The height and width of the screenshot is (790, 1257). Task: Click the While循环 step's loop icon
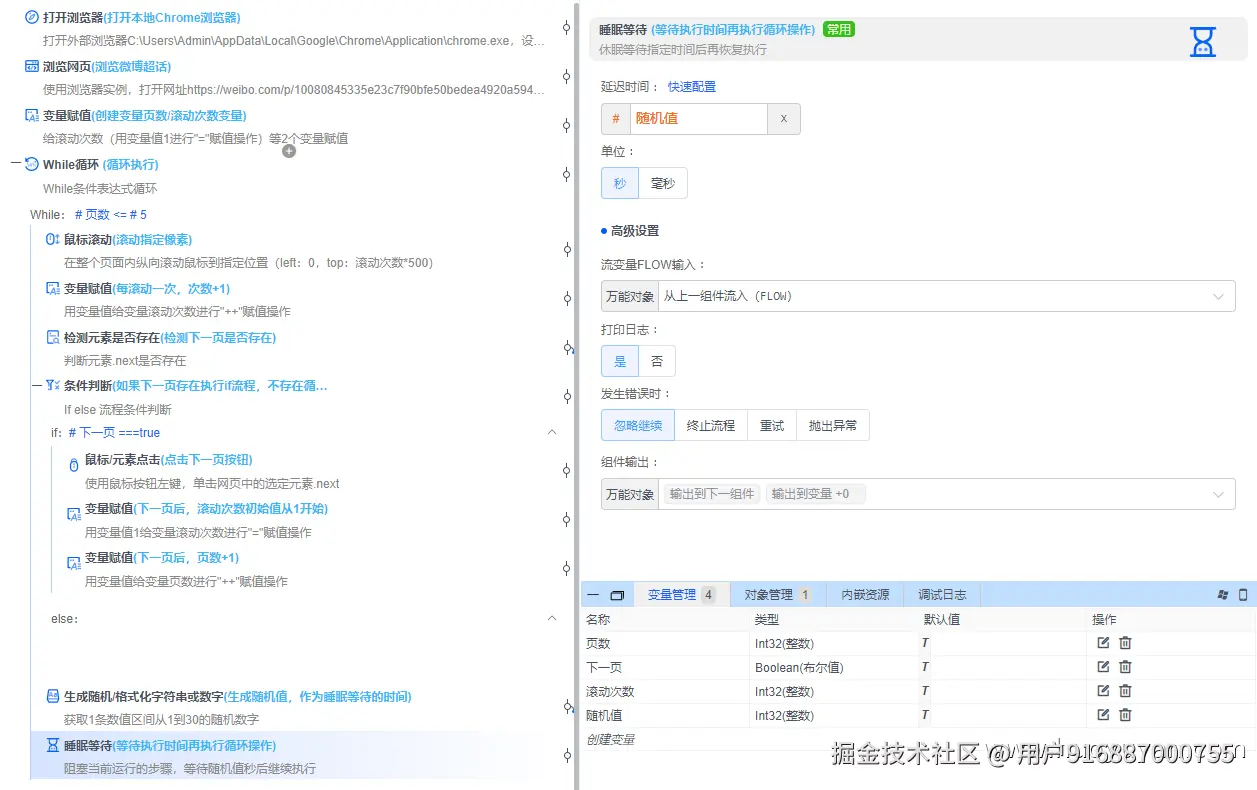point(31,164)
